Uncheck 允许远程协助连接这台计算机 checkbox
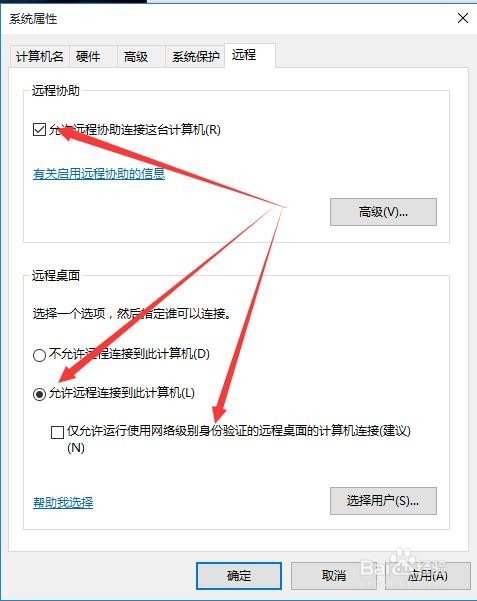Viewport: 477px width, 601px height. [39, 130]
